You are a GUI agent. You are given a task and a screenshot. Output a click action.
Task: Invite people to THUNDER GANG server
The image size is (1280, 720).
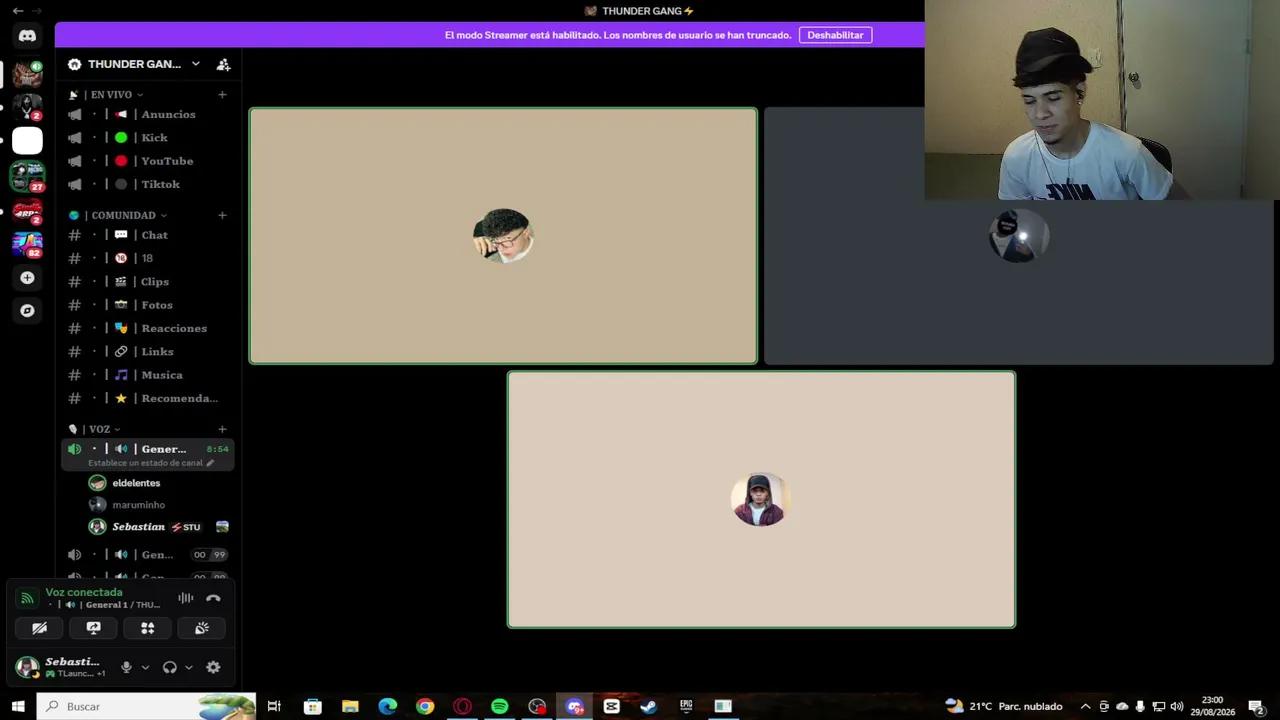coord(224,64)
